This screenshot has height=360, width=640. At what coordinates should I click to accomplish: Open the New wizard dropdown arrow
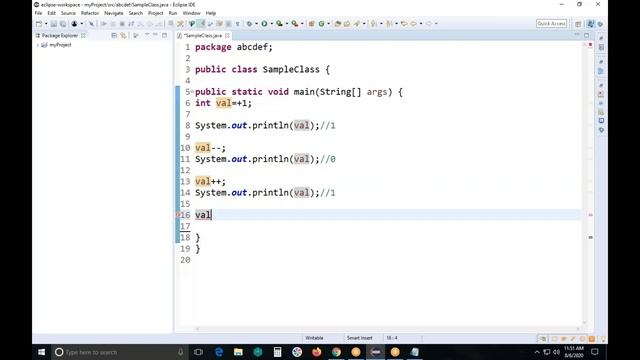tap(46, 24)
